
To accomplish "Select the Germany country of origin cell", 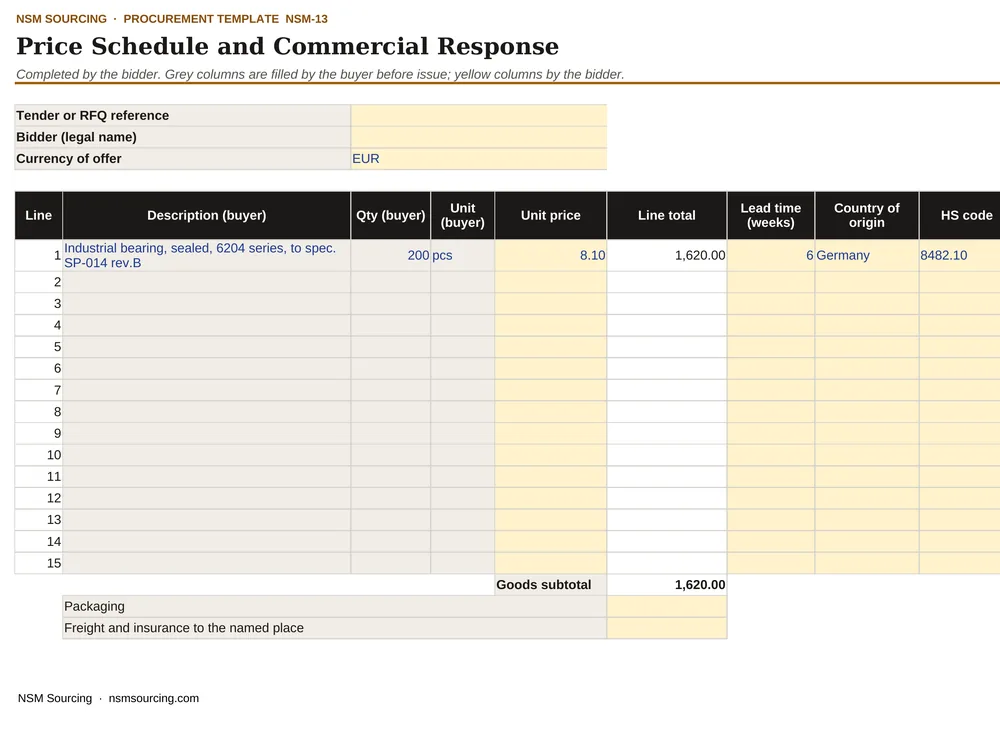I will [867, 255].
